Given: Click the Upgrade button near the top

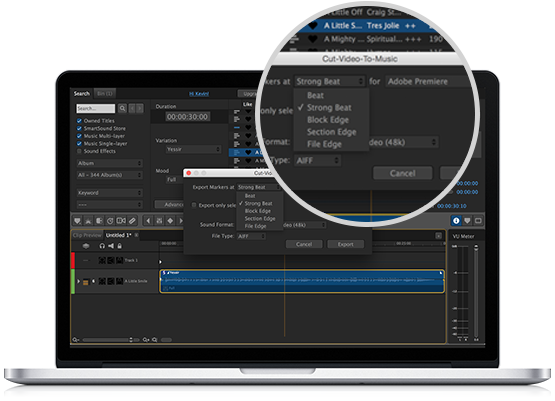Looking at the screenshot, I should (247, 94).
